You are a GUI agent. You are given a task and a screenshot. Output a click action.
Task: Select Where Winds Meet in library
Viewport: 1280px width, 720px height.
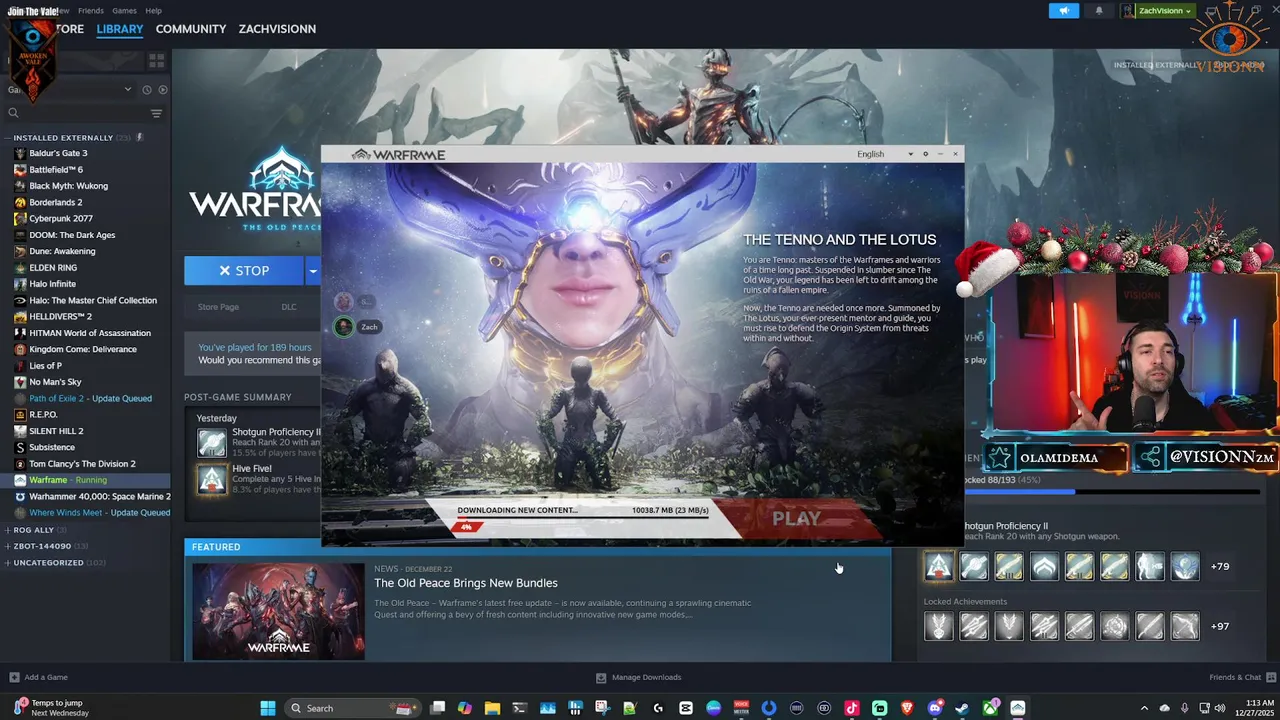[x=99, y=513]
